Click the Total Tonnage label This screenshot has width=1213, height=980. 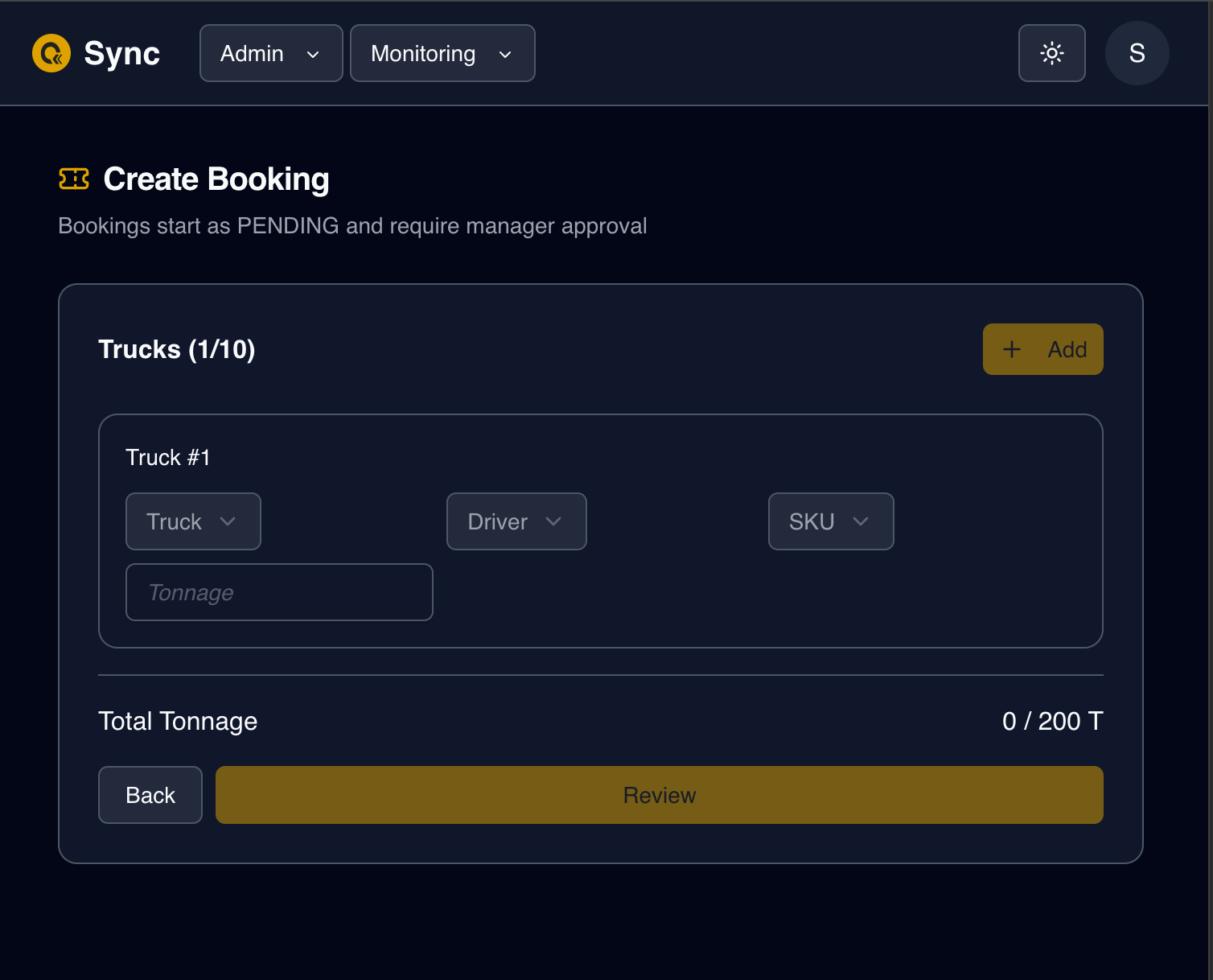pyautogui.click(x=178, y=721)
